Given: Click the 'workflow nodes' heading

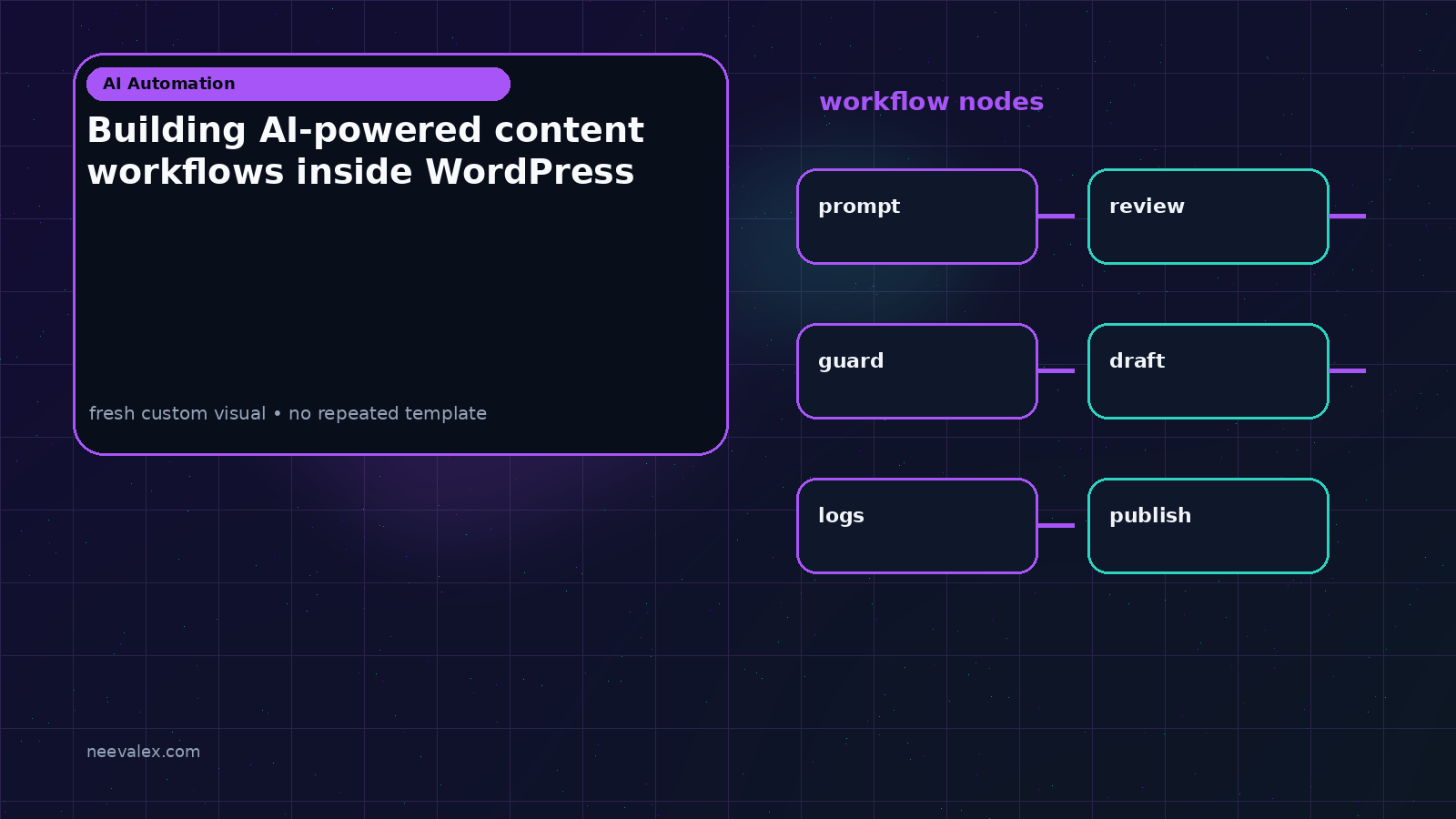Looking at the screenshot, I should coord(931,101).
